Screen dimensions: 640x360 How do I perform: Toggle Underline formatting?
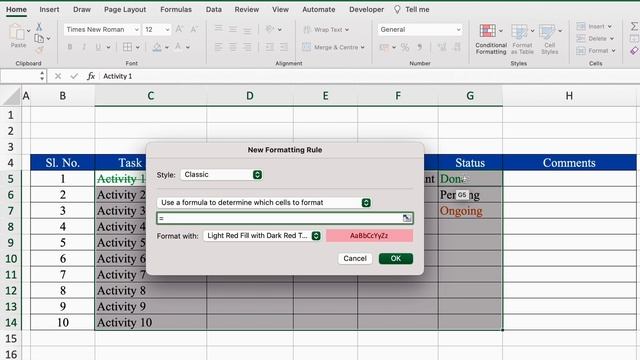click(x=98, y=47)
